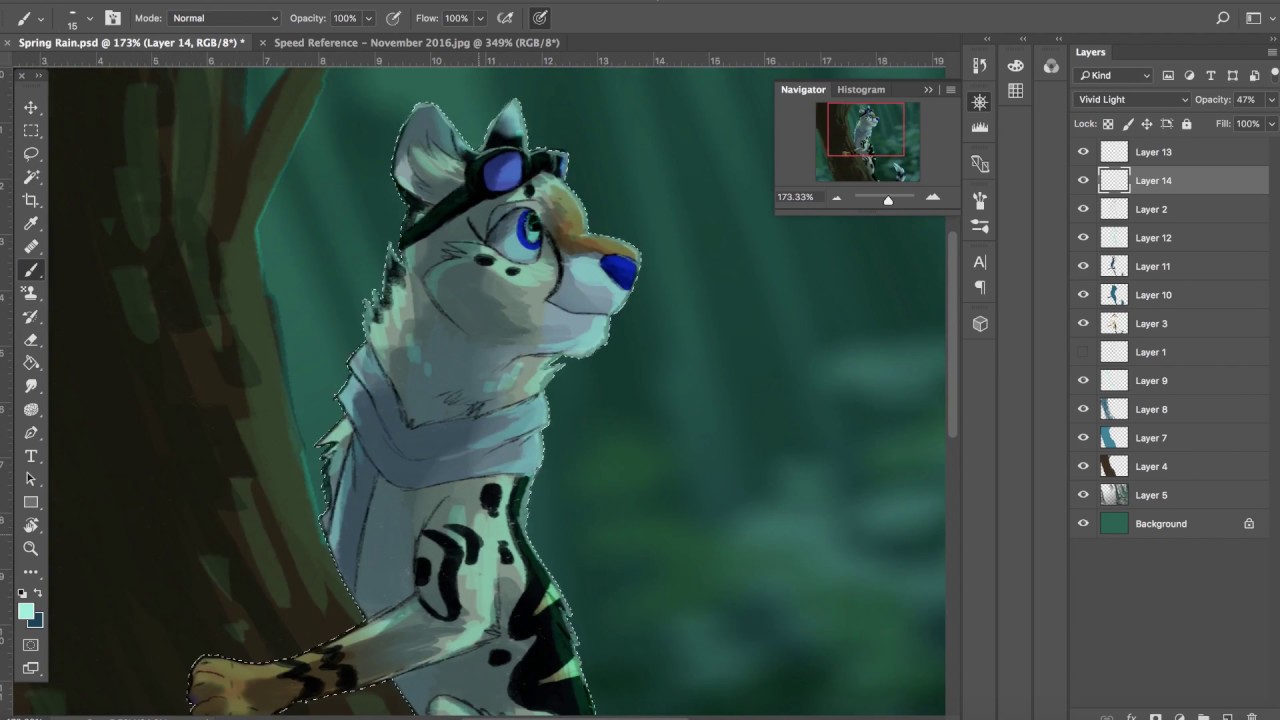
Task: Show hidden Layer 1 visibility box
Action: [1083, 352]
